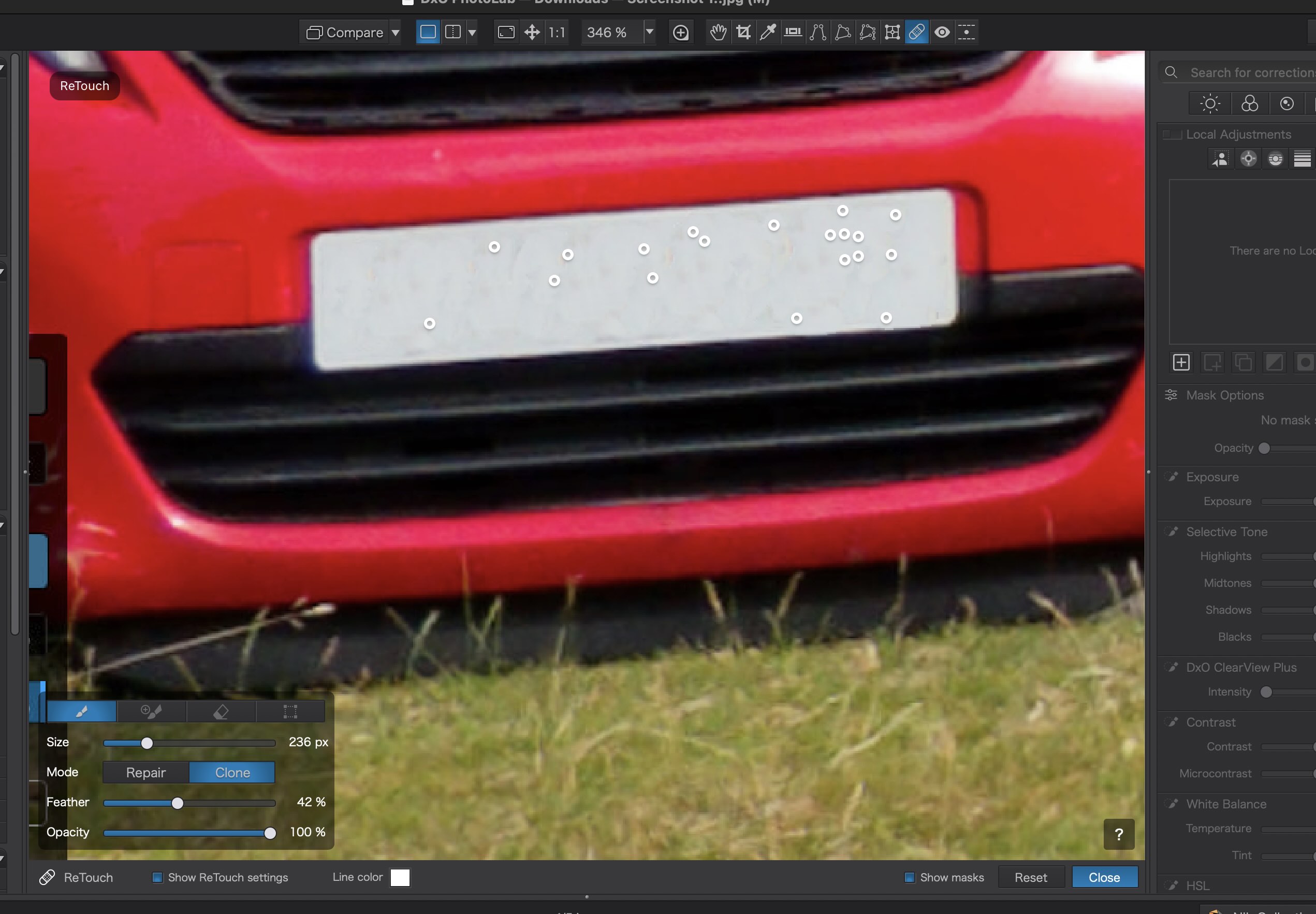Toggle the Local Adjustments switch
Viewport: 1316px width, 914px height.
tap(1172, 135)
